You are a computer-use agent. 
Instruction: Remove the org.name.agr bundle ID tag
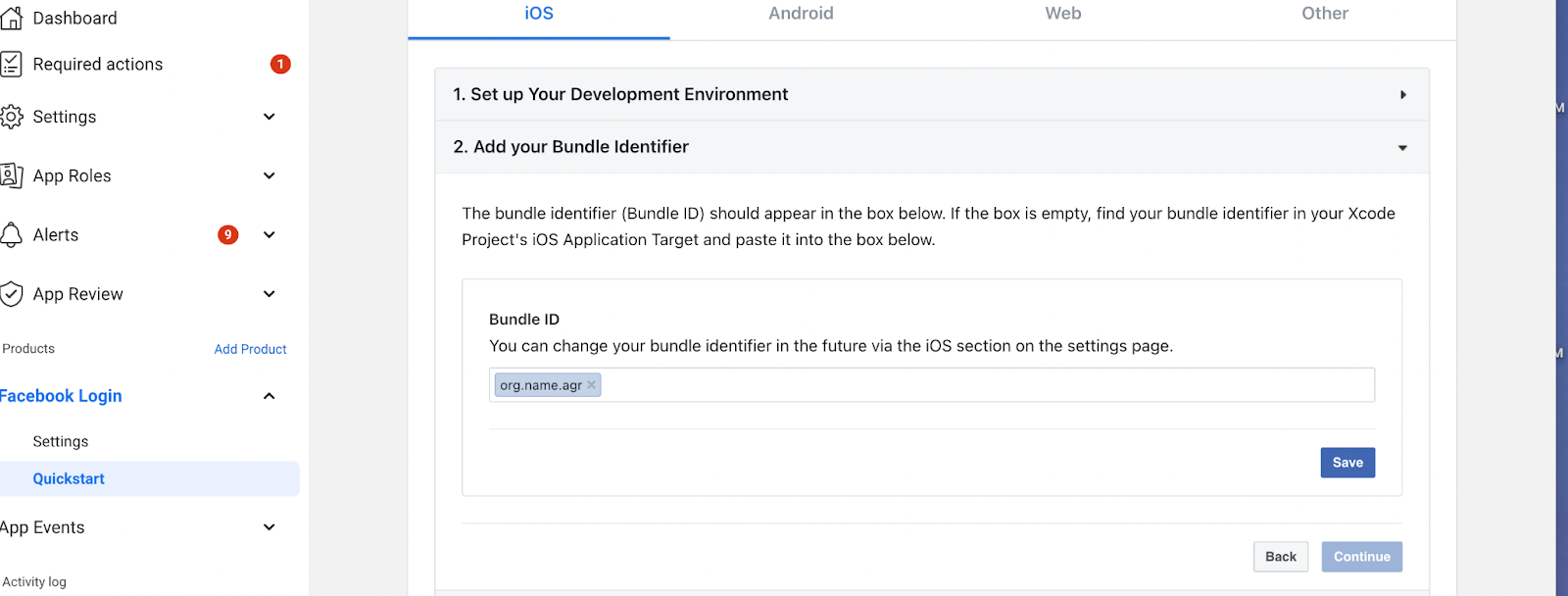[591, 385]
